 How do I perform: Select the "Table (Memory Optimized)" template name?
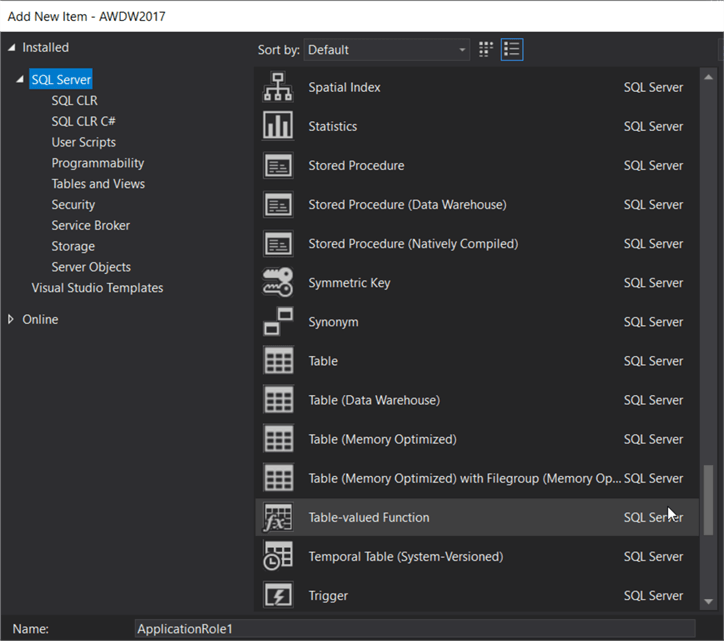pos(382,439)
